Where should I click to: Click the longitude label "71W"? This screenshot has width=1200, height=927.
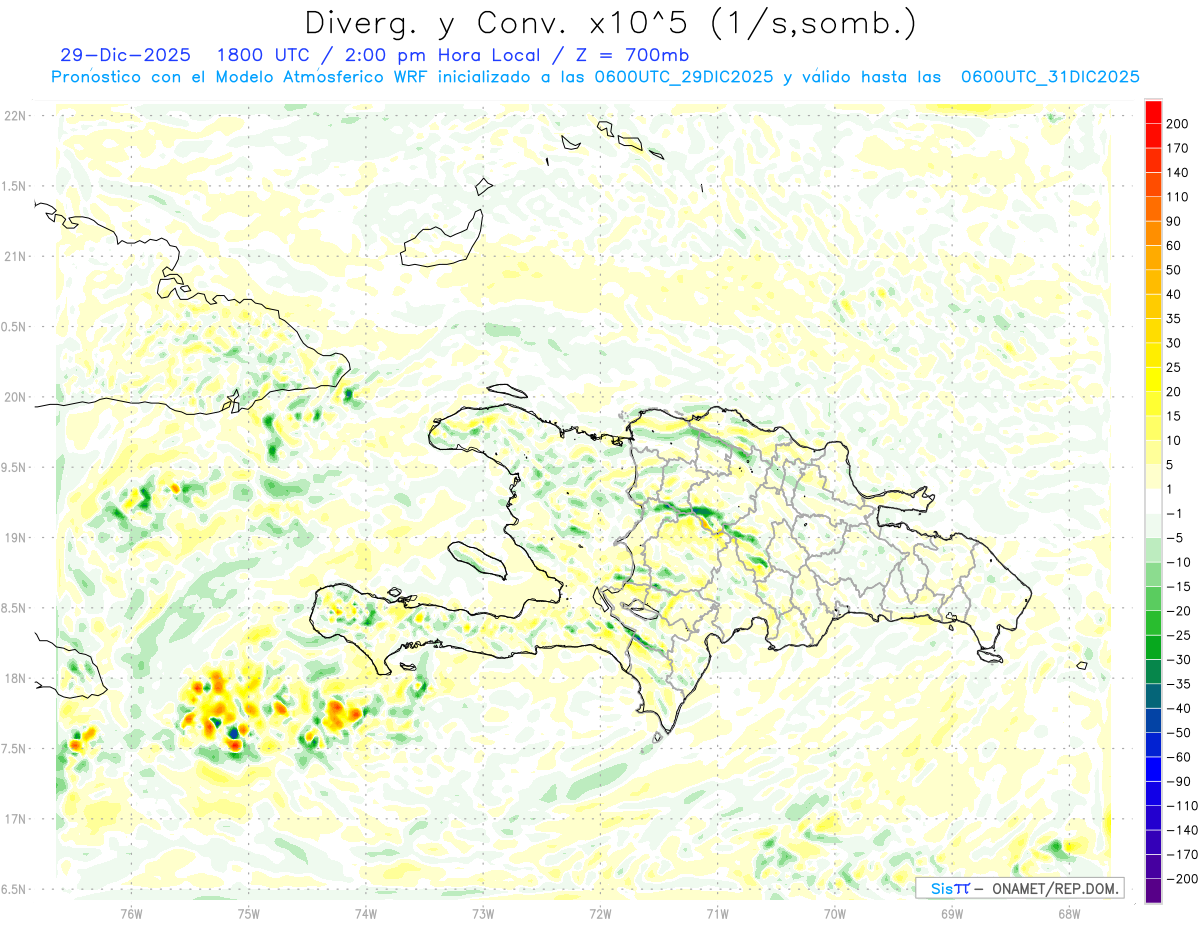click(717, 914)
